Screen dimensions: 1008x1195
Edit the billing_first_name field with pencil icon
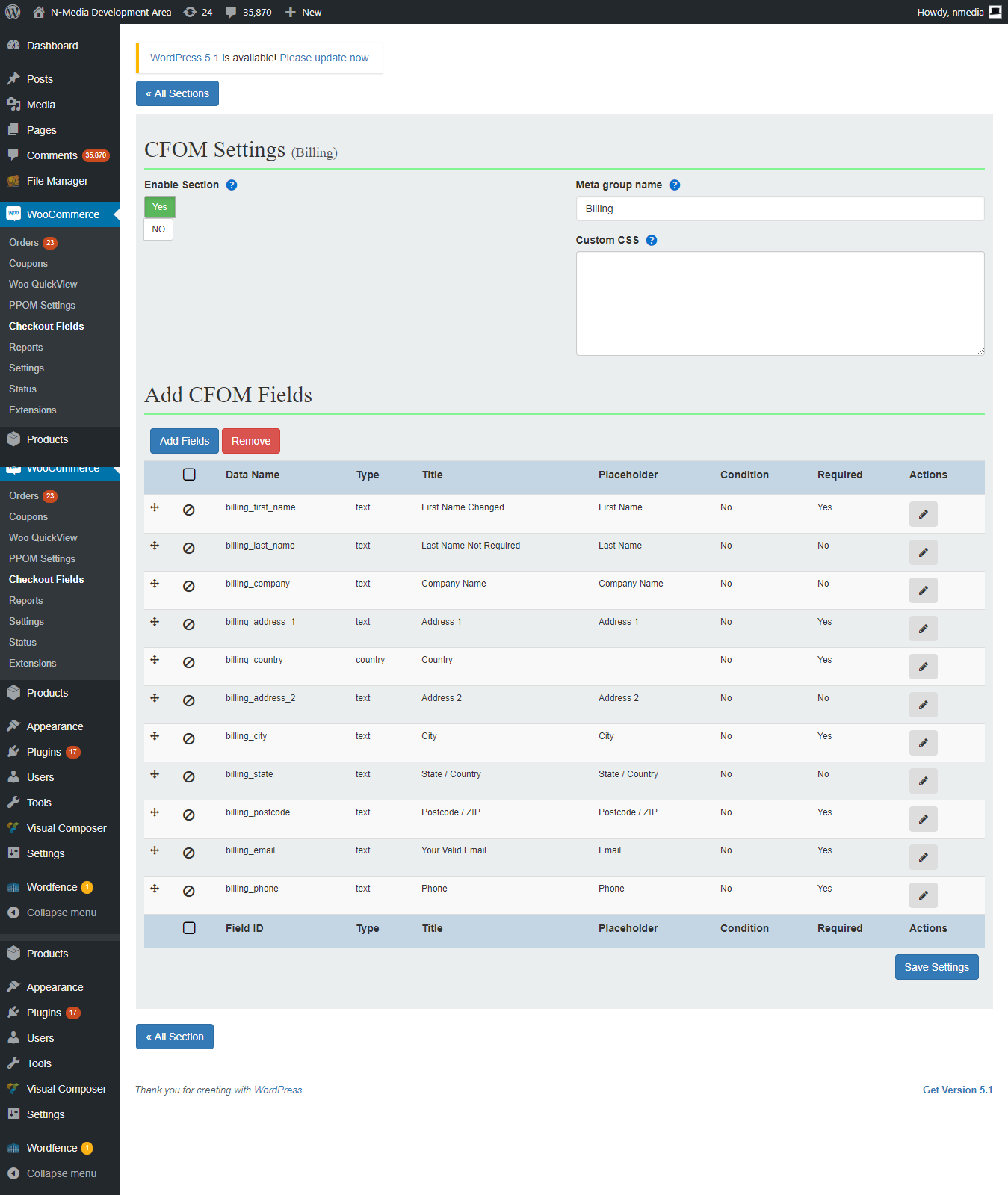(x=923, y=514)
